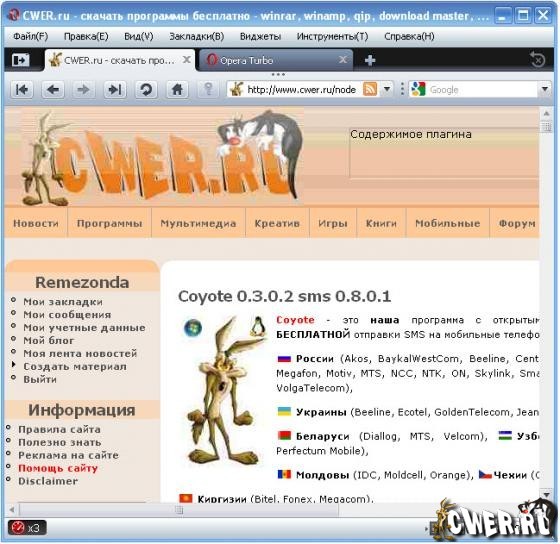Image resolution: width=560 pixels, height=544 pixels.
Task: Open the closed tabs trash icon
Action: click(537, 60)
